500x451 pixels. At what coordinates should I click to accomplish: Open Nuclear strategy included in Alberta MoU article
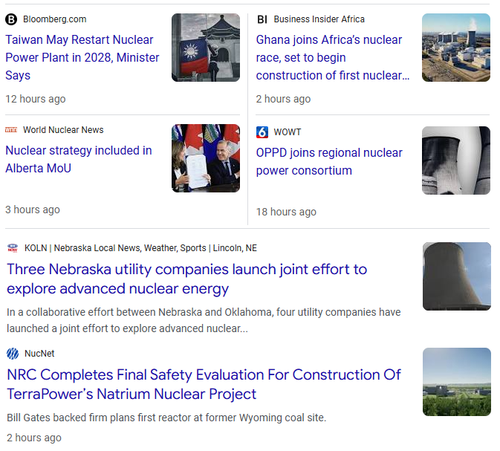coord(79,159)
